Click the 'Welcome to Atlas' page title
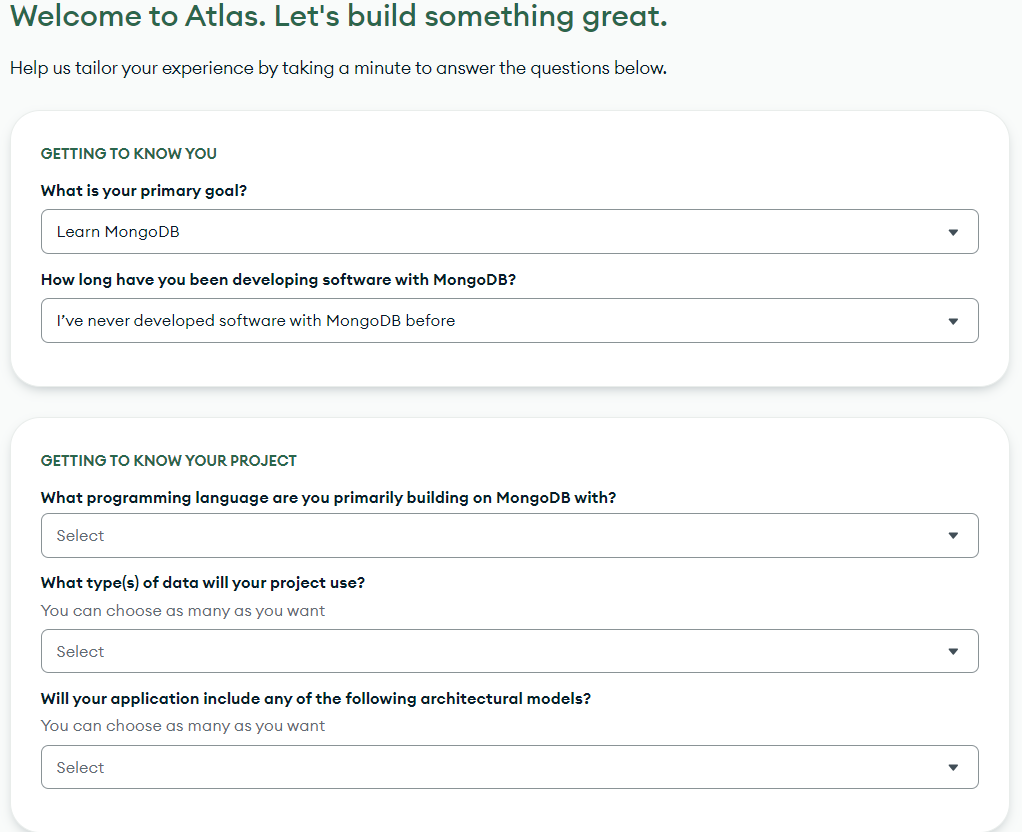 click(339, 16)
